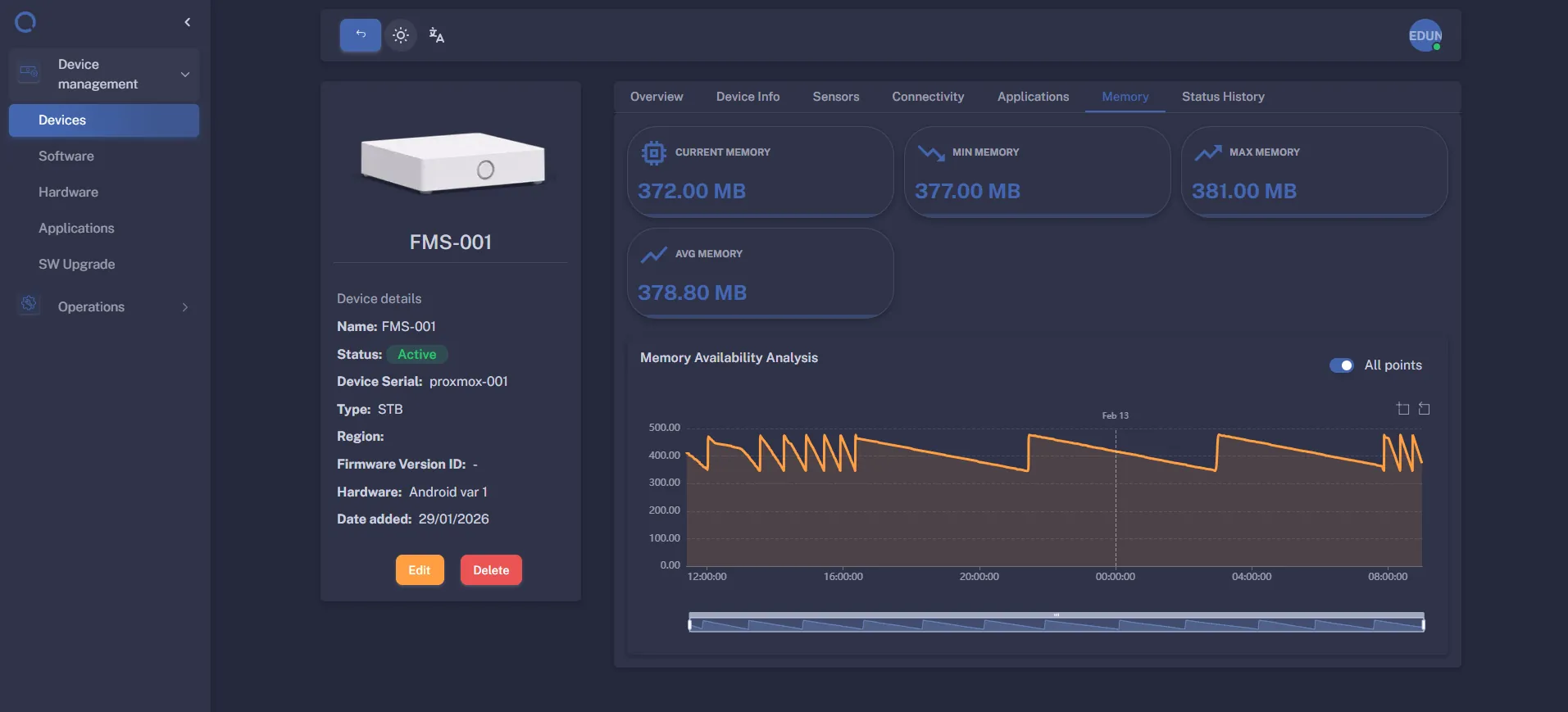Screen dimensions: 1568x712
Task: Go to SW Upgrade in the sidebar
Action: [x=77, y=265]
